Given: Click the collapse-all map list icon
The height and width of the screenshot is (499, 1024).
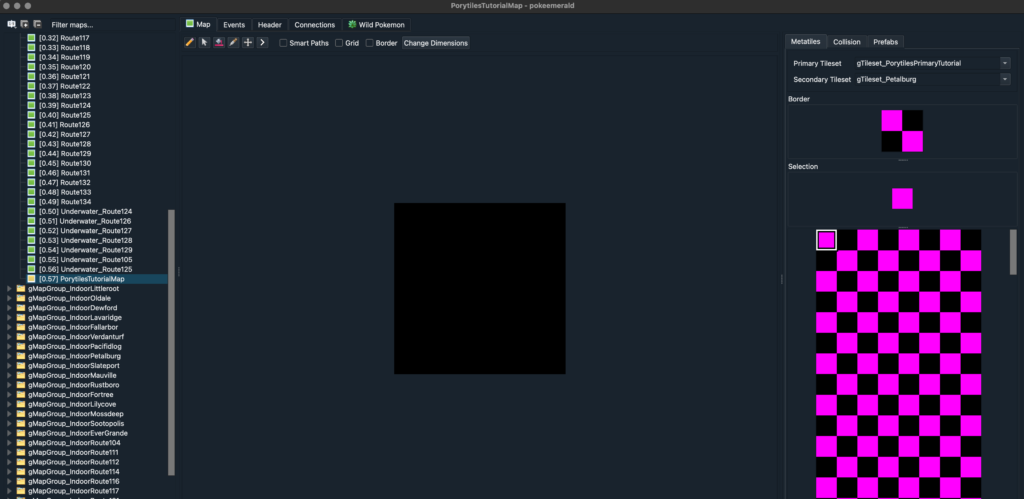Looking at the screenshot, I should [37, 24].
